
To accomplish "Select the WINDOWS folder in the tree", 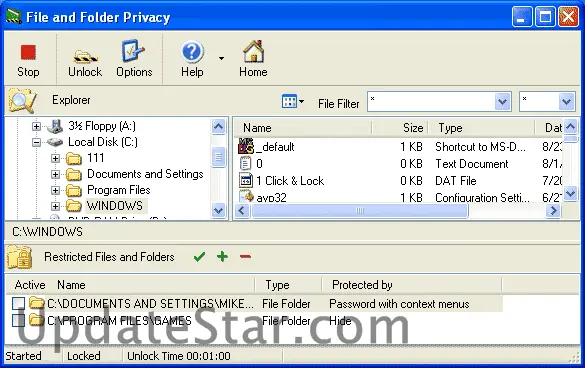I will tap(115, 206).
